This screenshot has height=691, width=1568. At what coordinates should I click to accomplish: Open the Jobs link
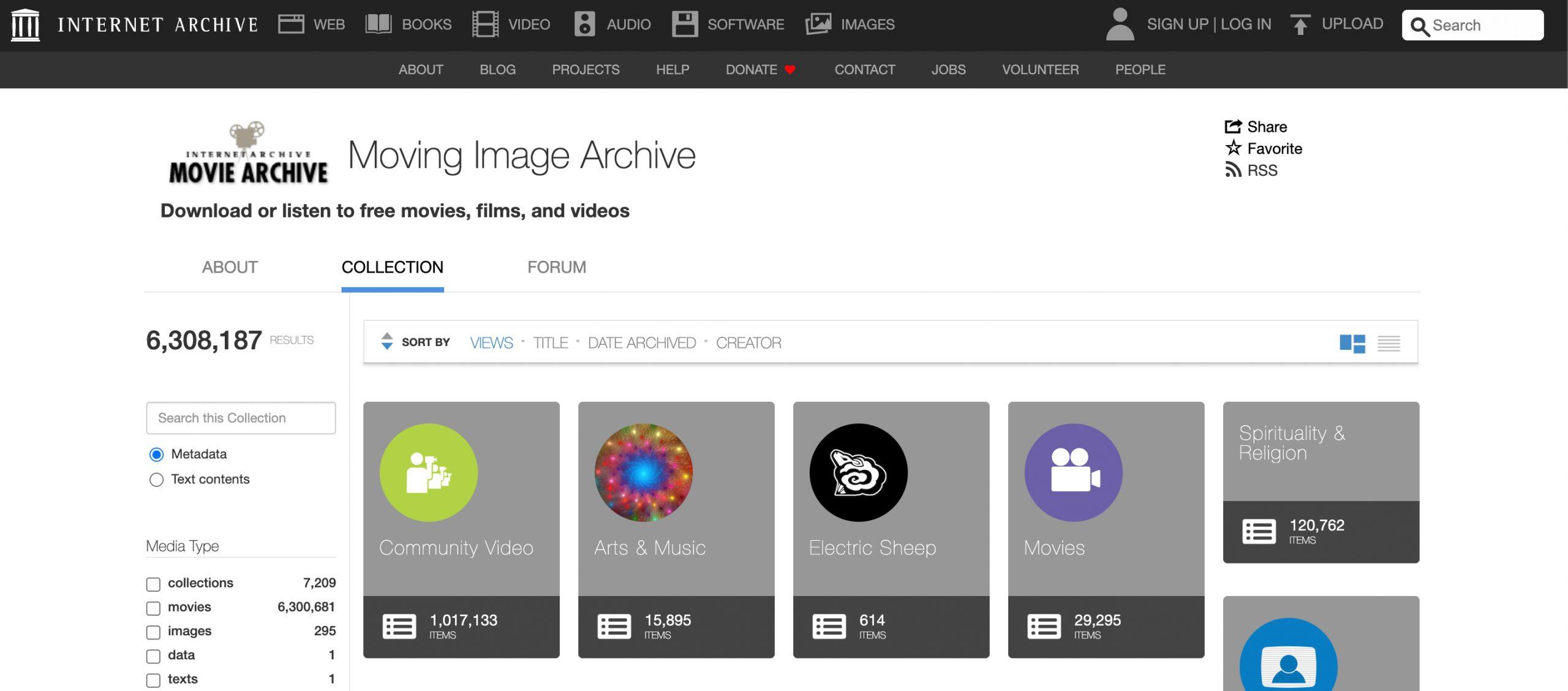click(948, 69)
